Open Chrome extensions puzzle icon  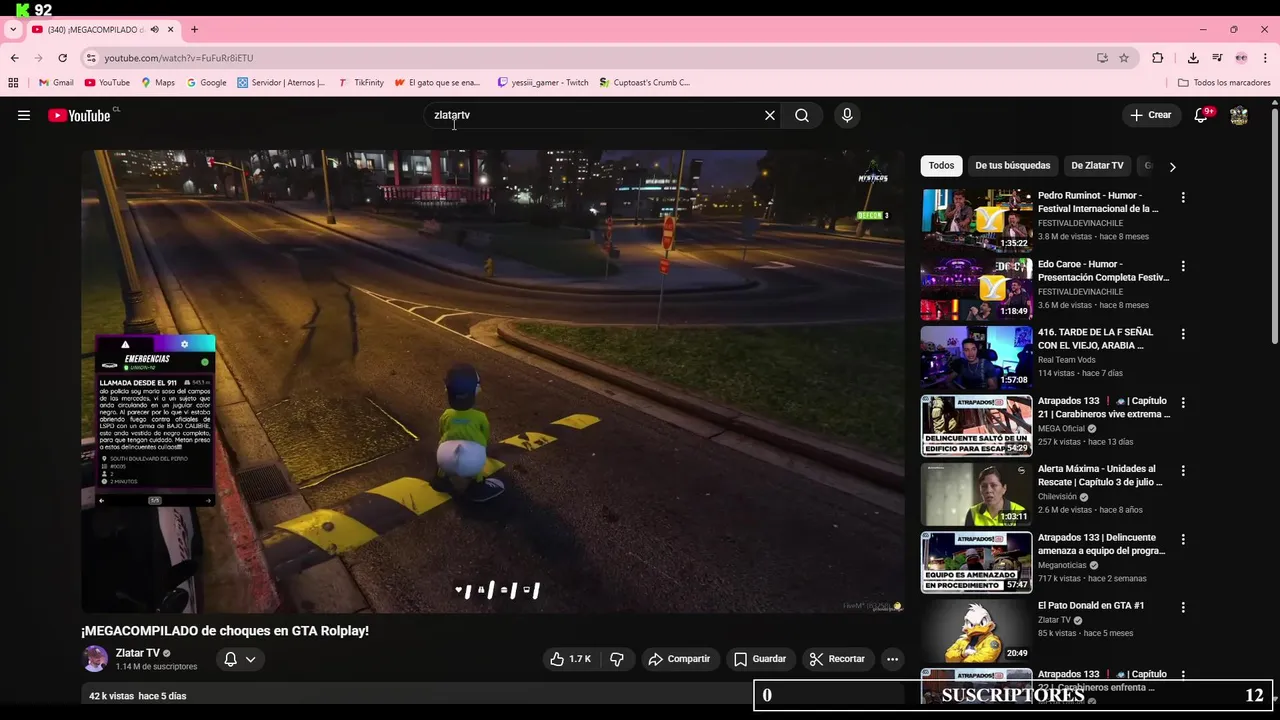click(1158, 58)
